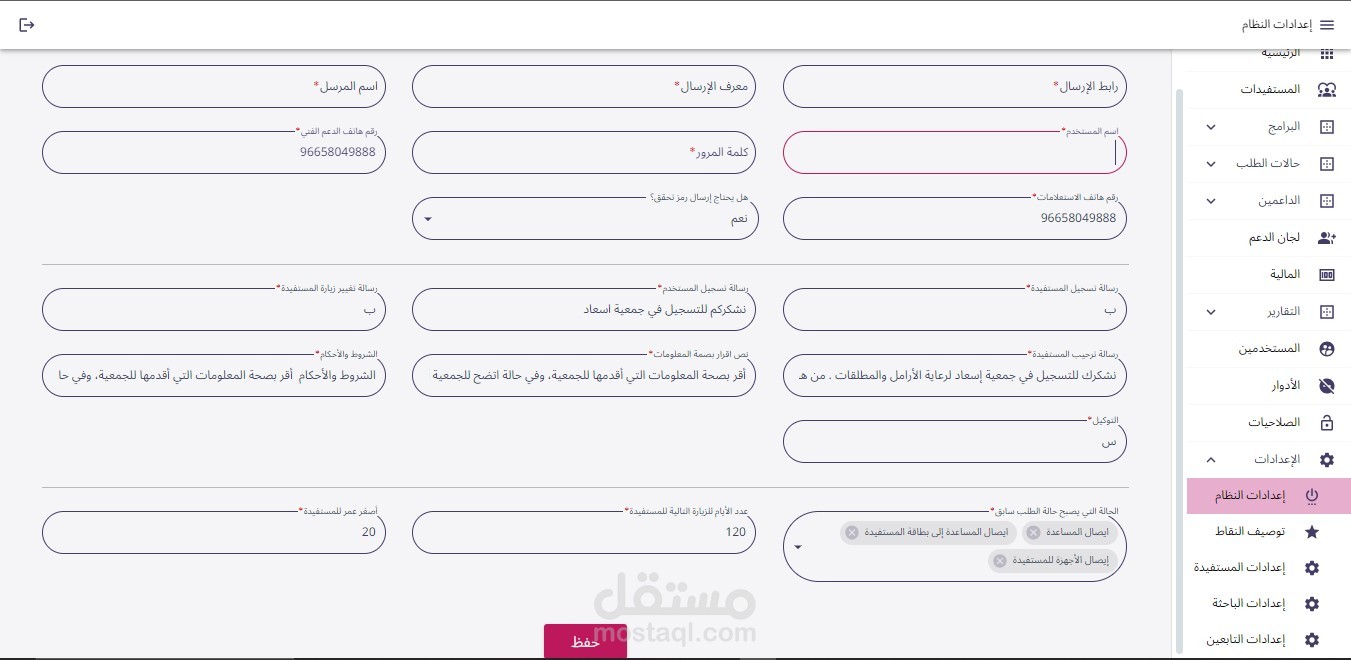Click the password (كلمة المرور) input field
The width and height of the screenshot is (1351, 660).
pyautogui.click(x=585, y=153)
